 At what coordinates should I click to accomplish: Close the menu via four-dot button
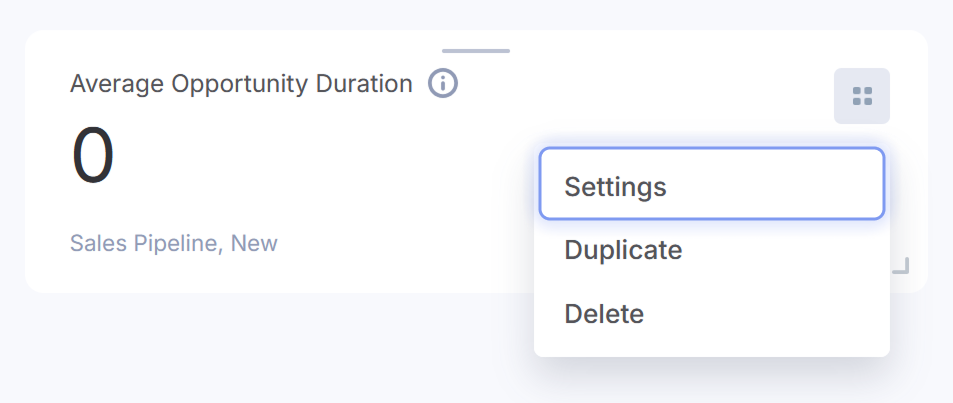tap(862, 96)
